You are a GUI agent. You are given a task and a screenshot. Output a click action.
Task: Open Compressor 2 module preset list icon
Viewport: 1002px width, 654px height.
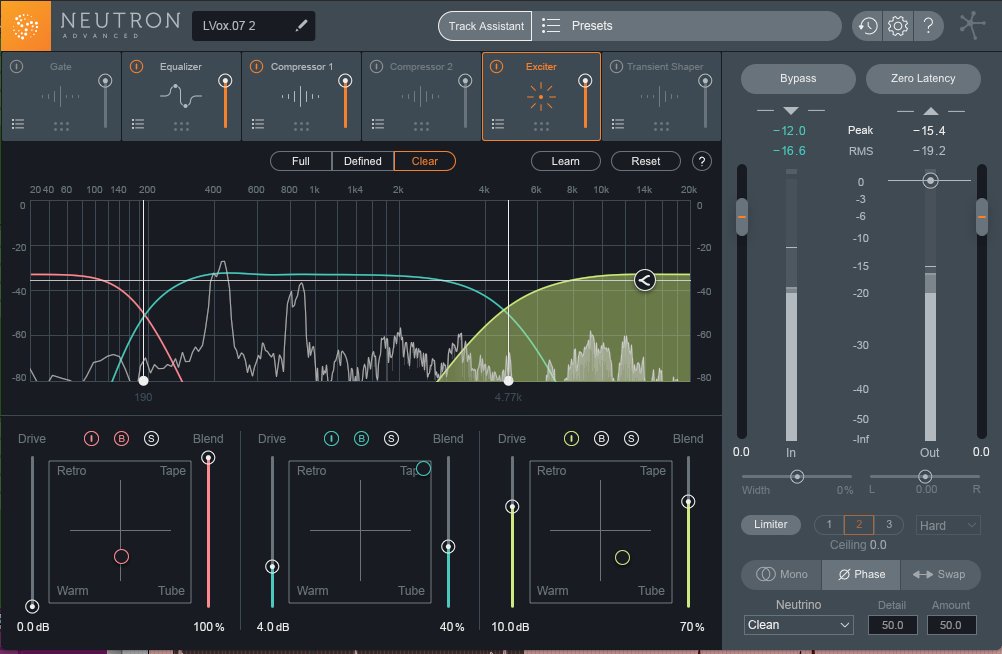378,124
